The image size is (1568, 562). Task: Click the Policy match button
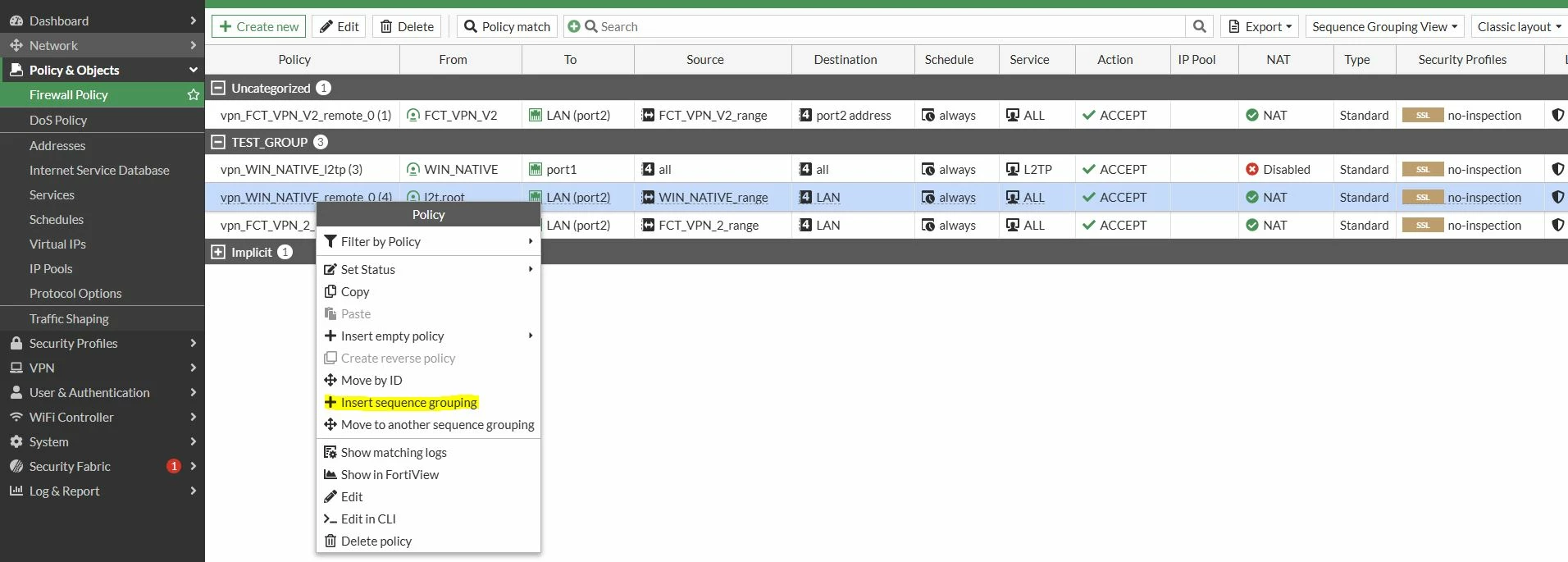click(507, 26)
